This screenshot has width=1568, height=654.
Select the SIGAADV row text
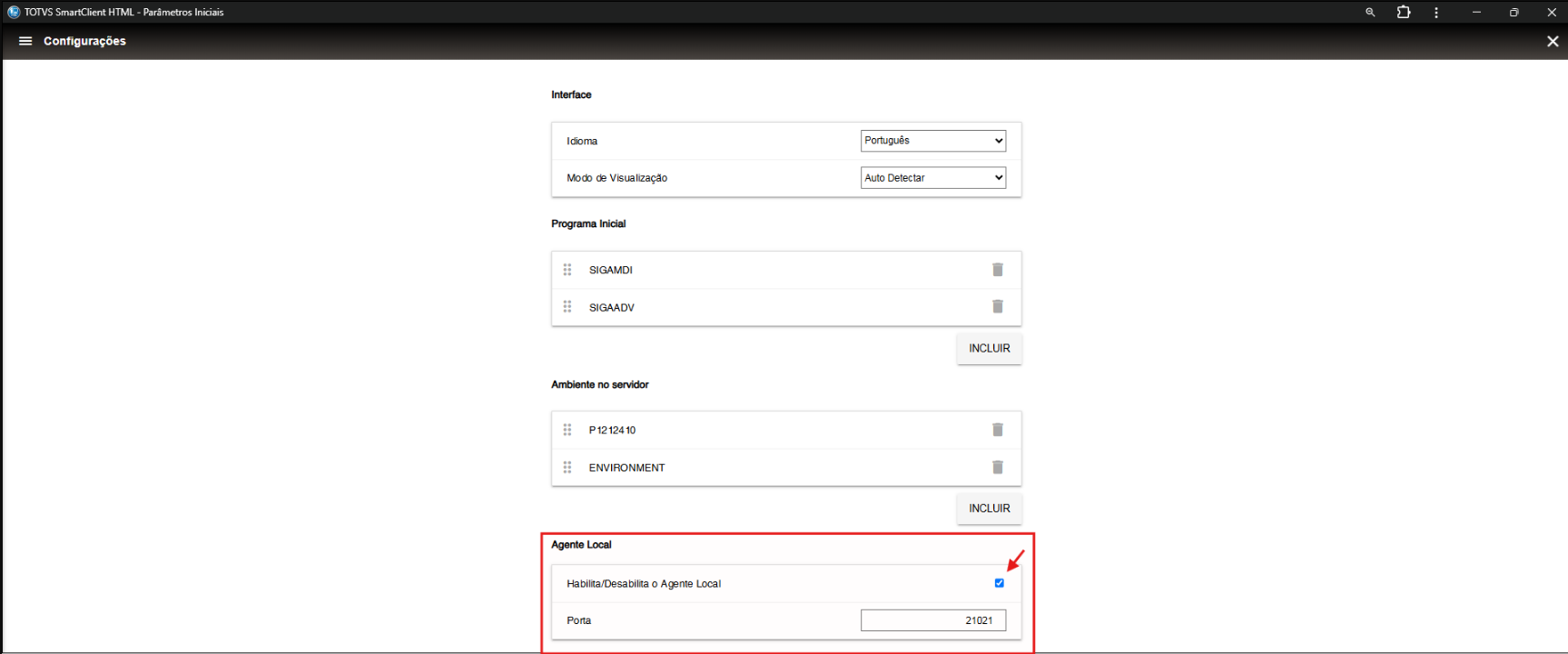612,307
